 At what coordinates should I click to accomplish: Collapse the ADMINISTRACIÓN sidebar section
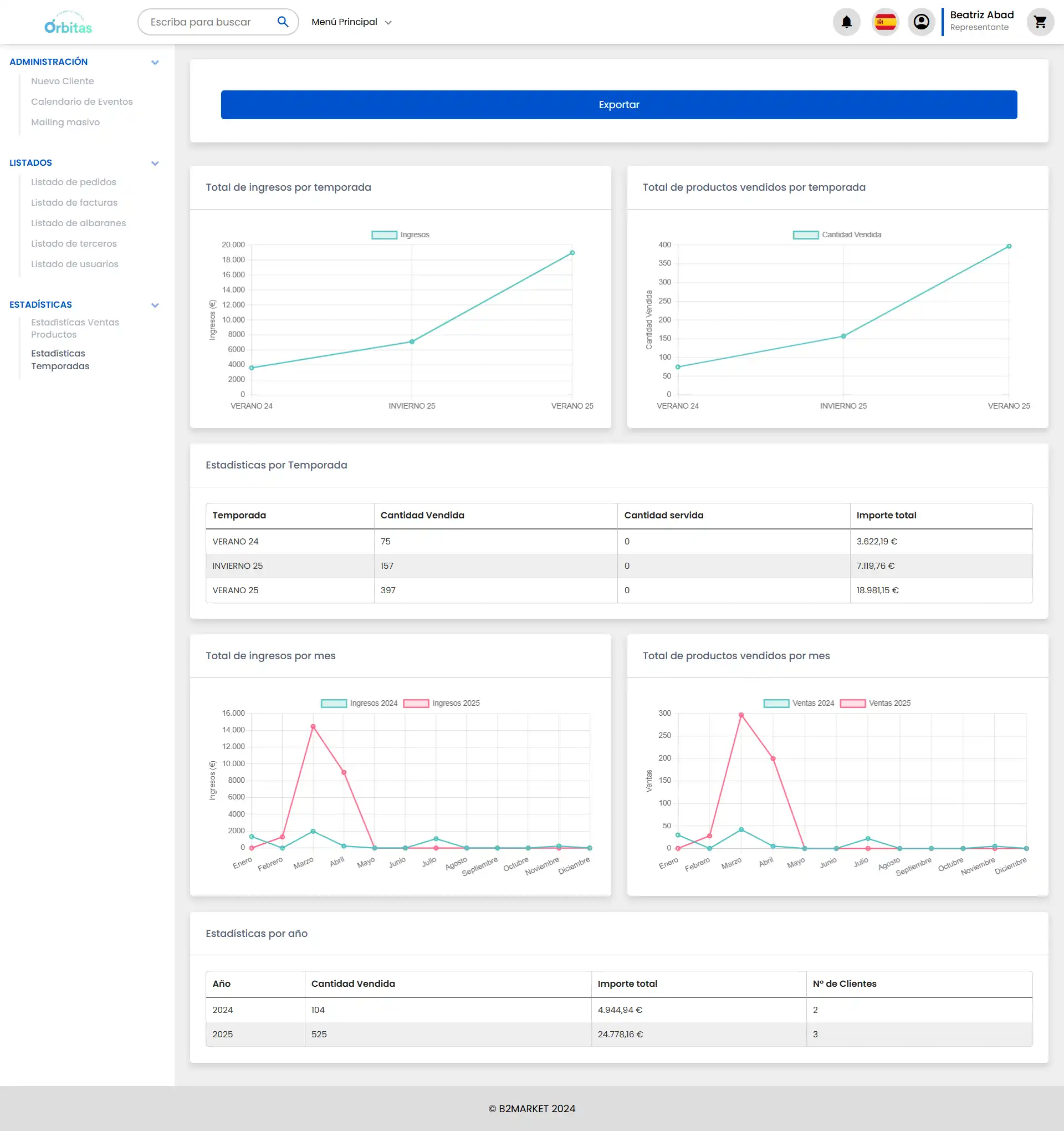(x=155, y=63)
